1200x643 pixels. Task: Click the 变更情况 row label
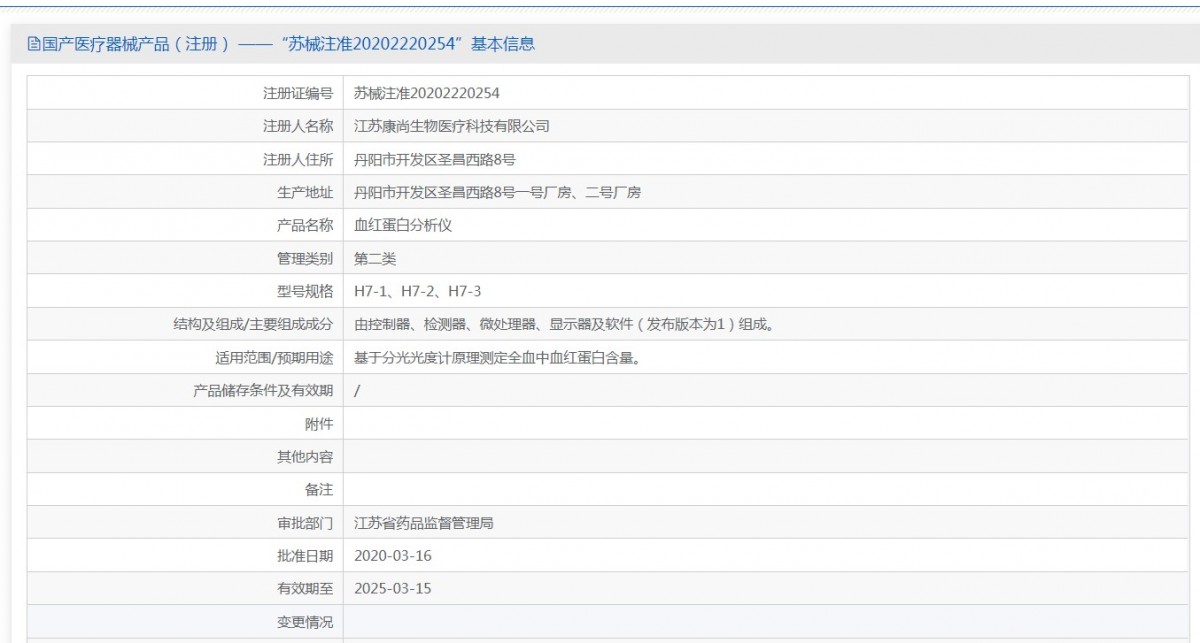click(305, 622)
